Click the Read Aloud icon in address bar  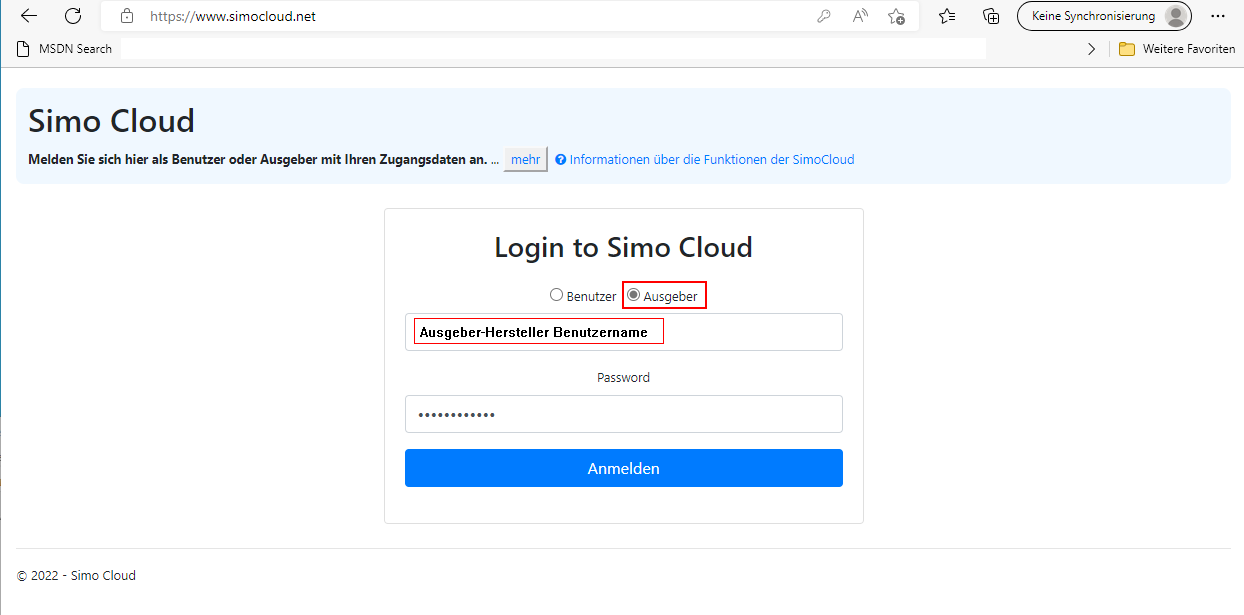point(860,16)
